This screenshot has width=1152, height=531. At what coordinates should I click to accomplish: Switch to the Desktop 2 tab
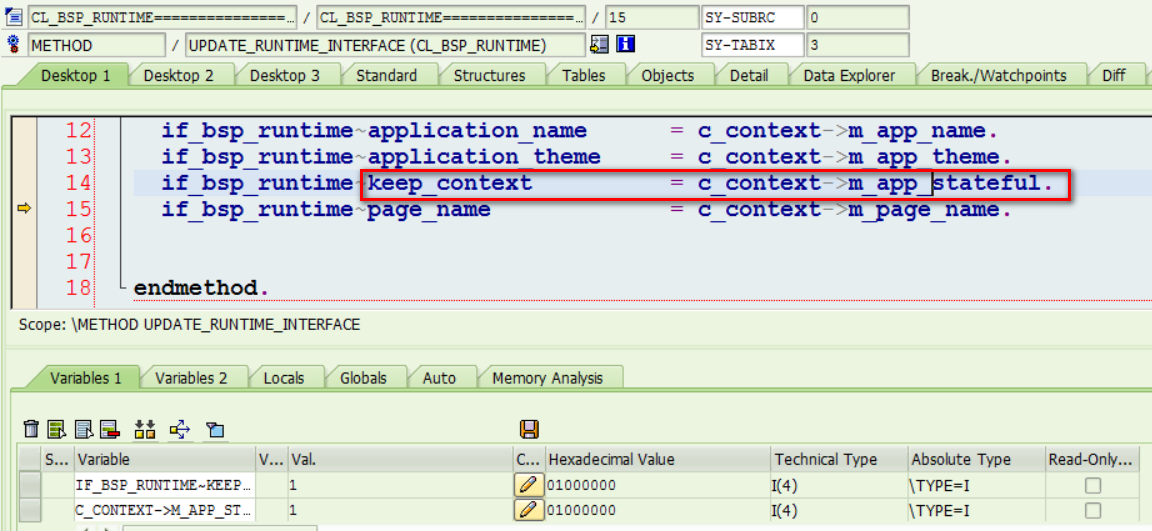(x=179, y=76)
